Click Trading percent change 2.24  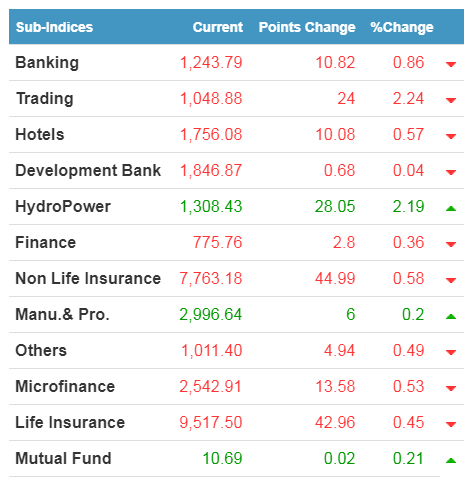coord(408,98)
